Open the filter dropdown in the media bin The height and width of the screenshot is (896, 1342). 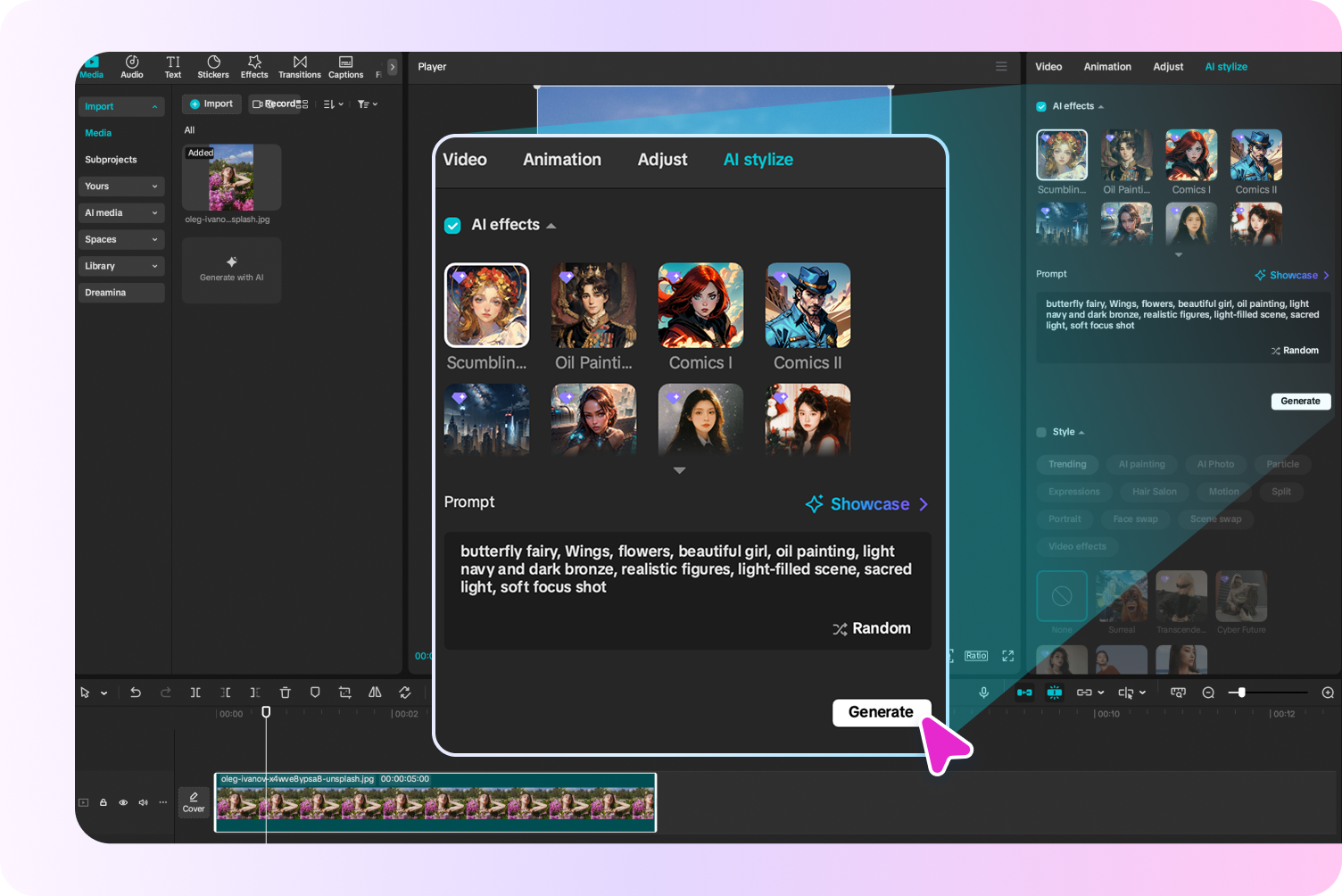pos(368,104)
